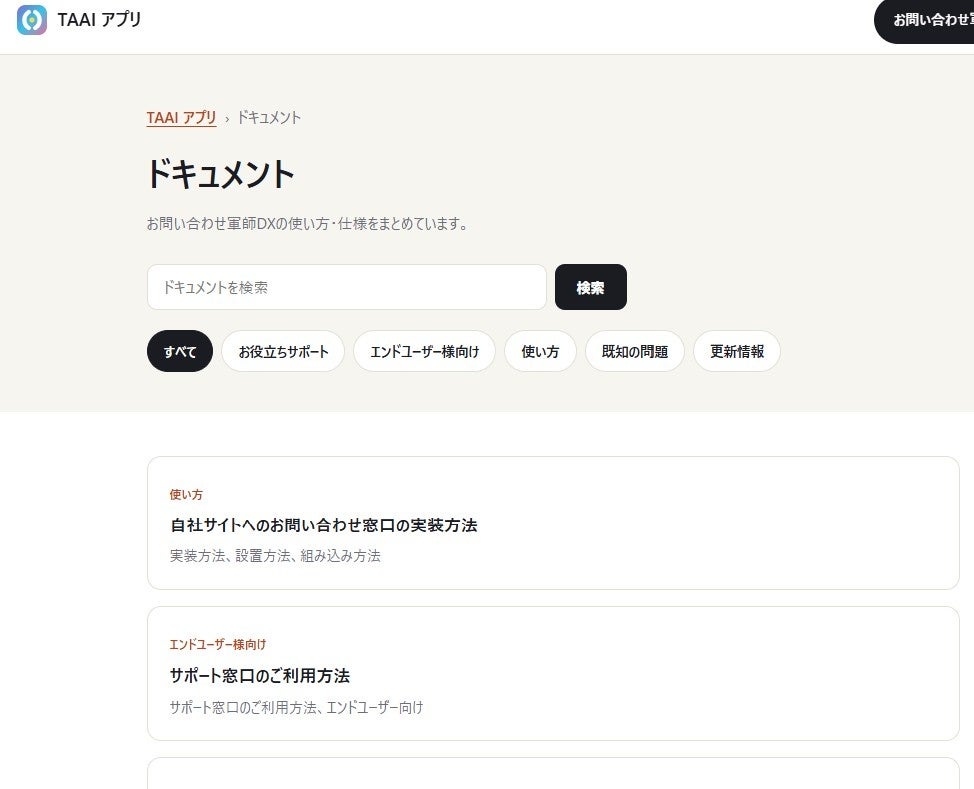This screenshot has width=974, height=789.
Task: Follow the TAAI アプリ breadcrumb link
Action: (x=181, y=117)
